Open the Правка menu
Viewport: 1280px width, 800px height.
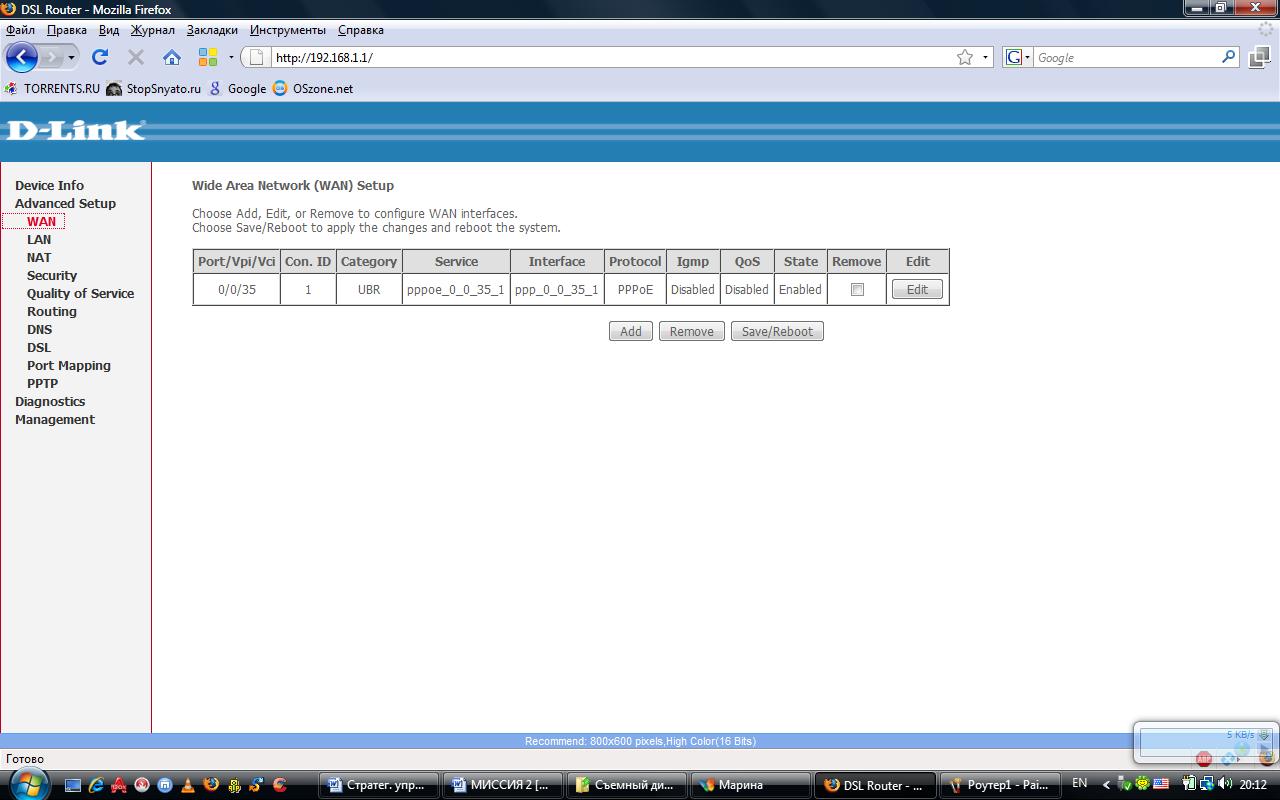tap(67, 30)
